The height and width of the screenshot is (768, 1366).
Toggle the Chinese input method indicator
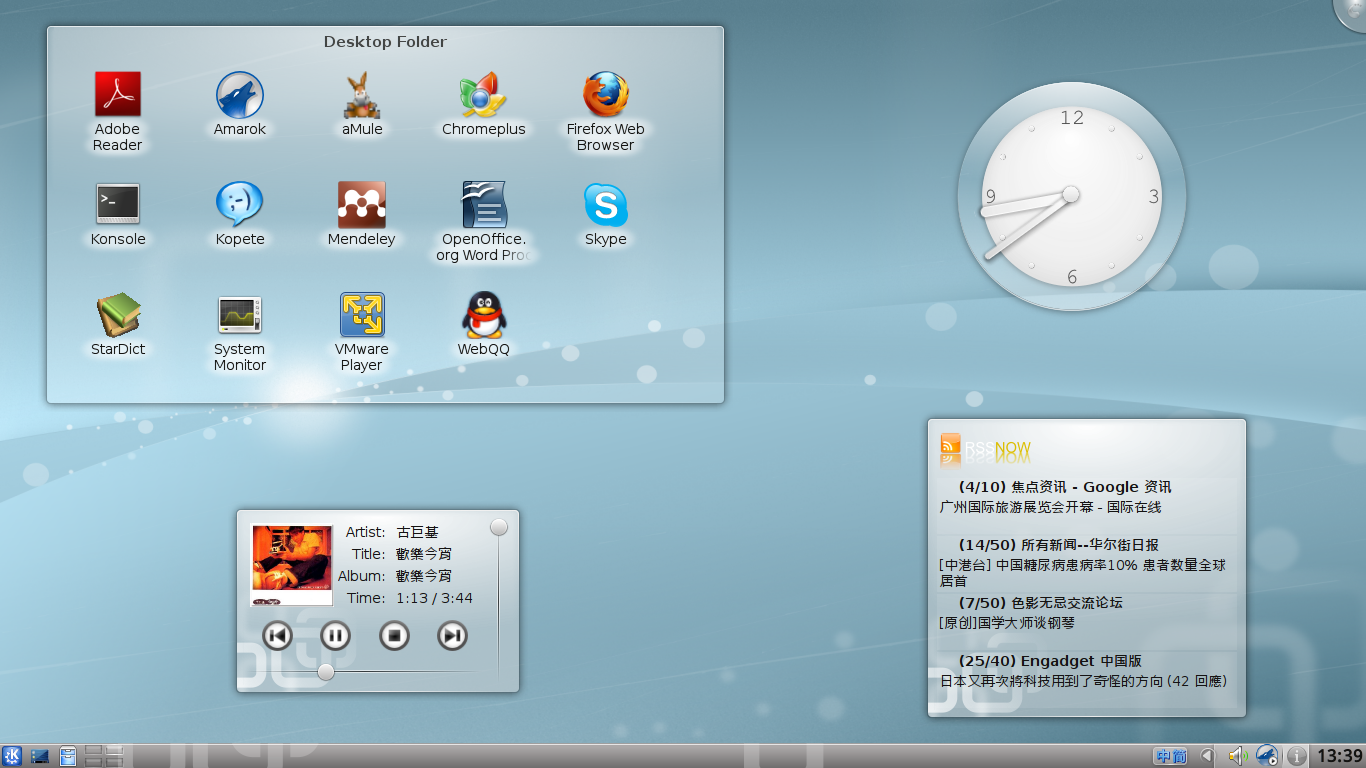(1171, 756)
